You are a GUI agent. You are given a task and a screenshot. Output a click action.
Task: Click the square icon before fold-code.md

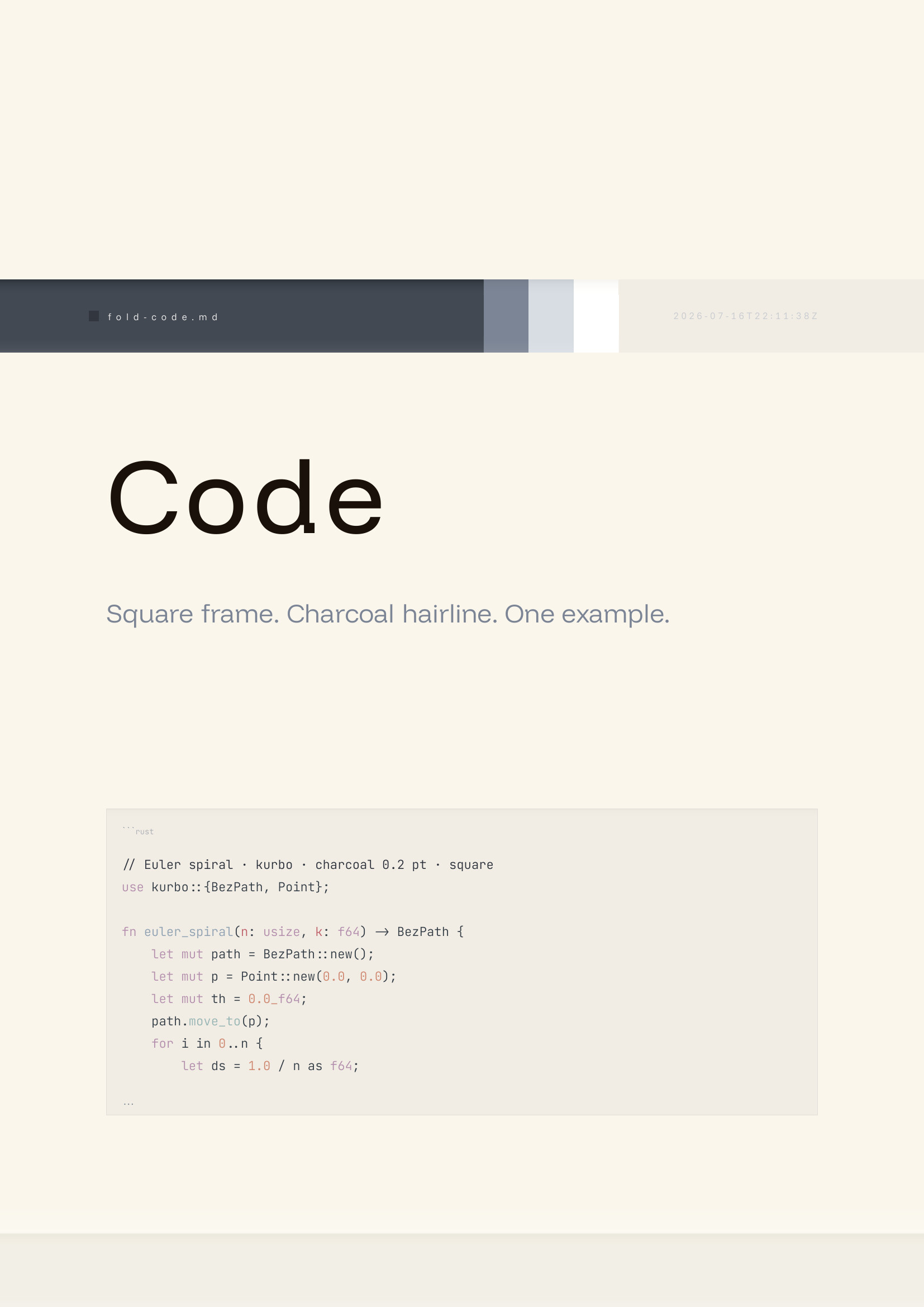click(94, 316)
